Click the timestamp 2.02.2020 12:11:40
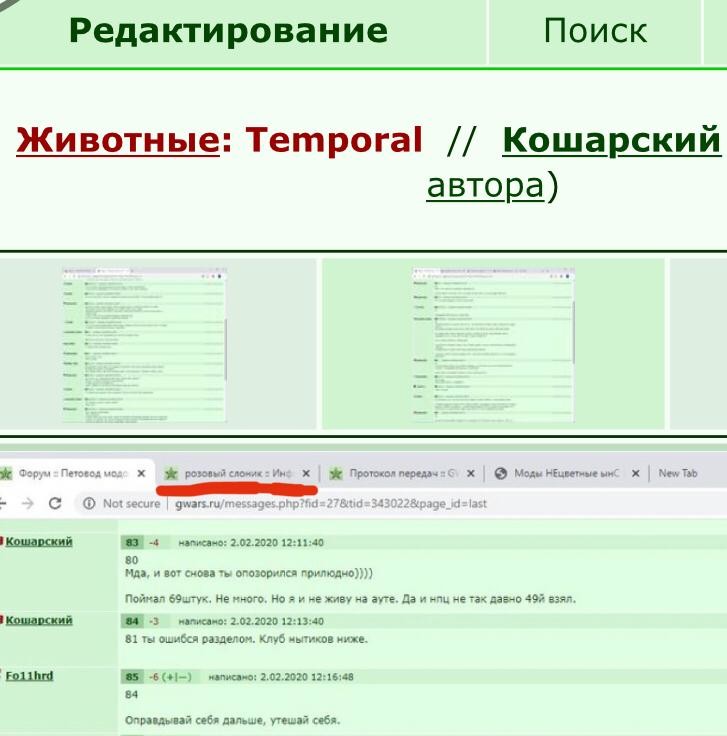The width and height of the screenshot is (727, 736). [x=277, y=543]
